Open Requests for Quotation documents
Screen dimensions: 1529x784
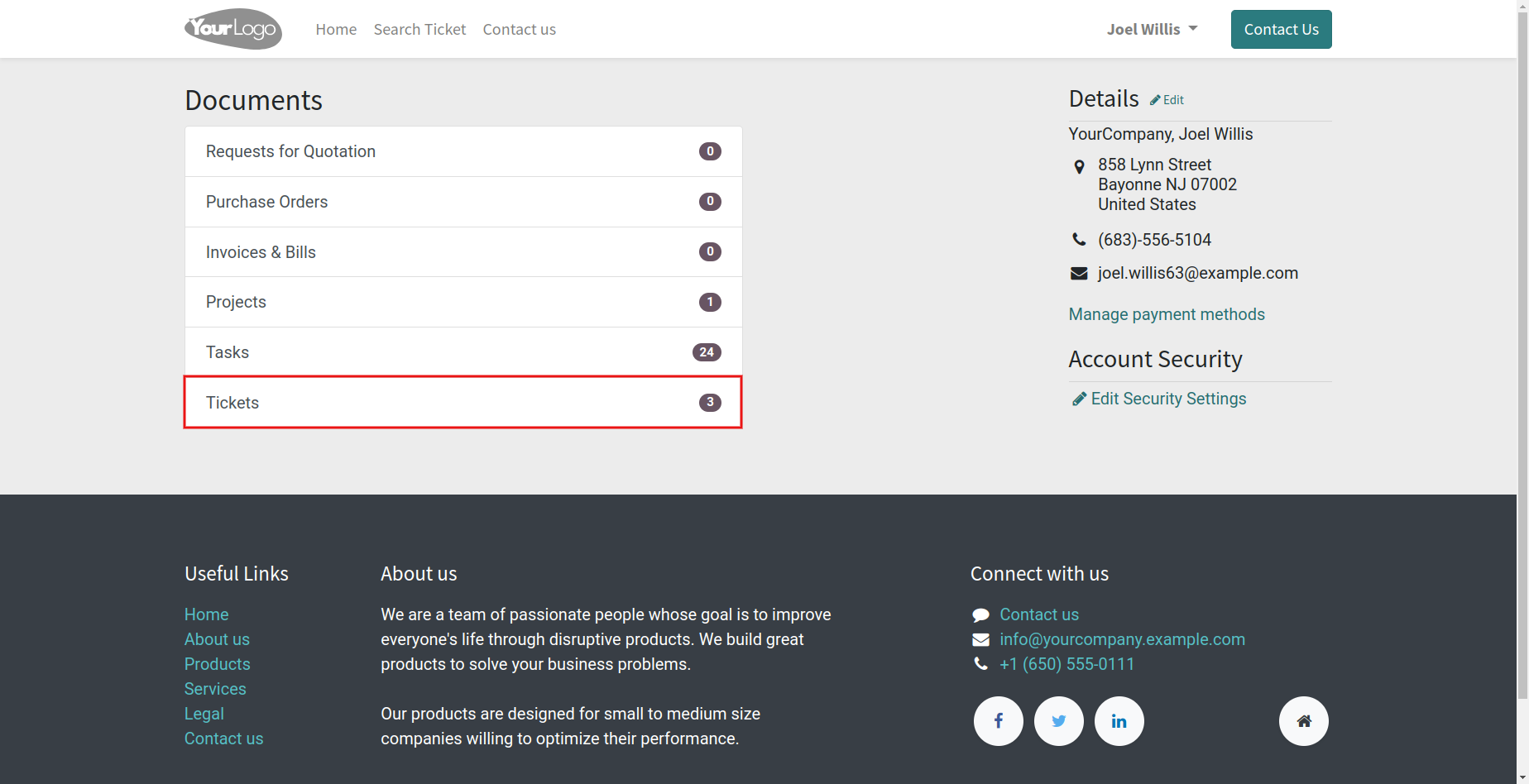click(463, 151)
